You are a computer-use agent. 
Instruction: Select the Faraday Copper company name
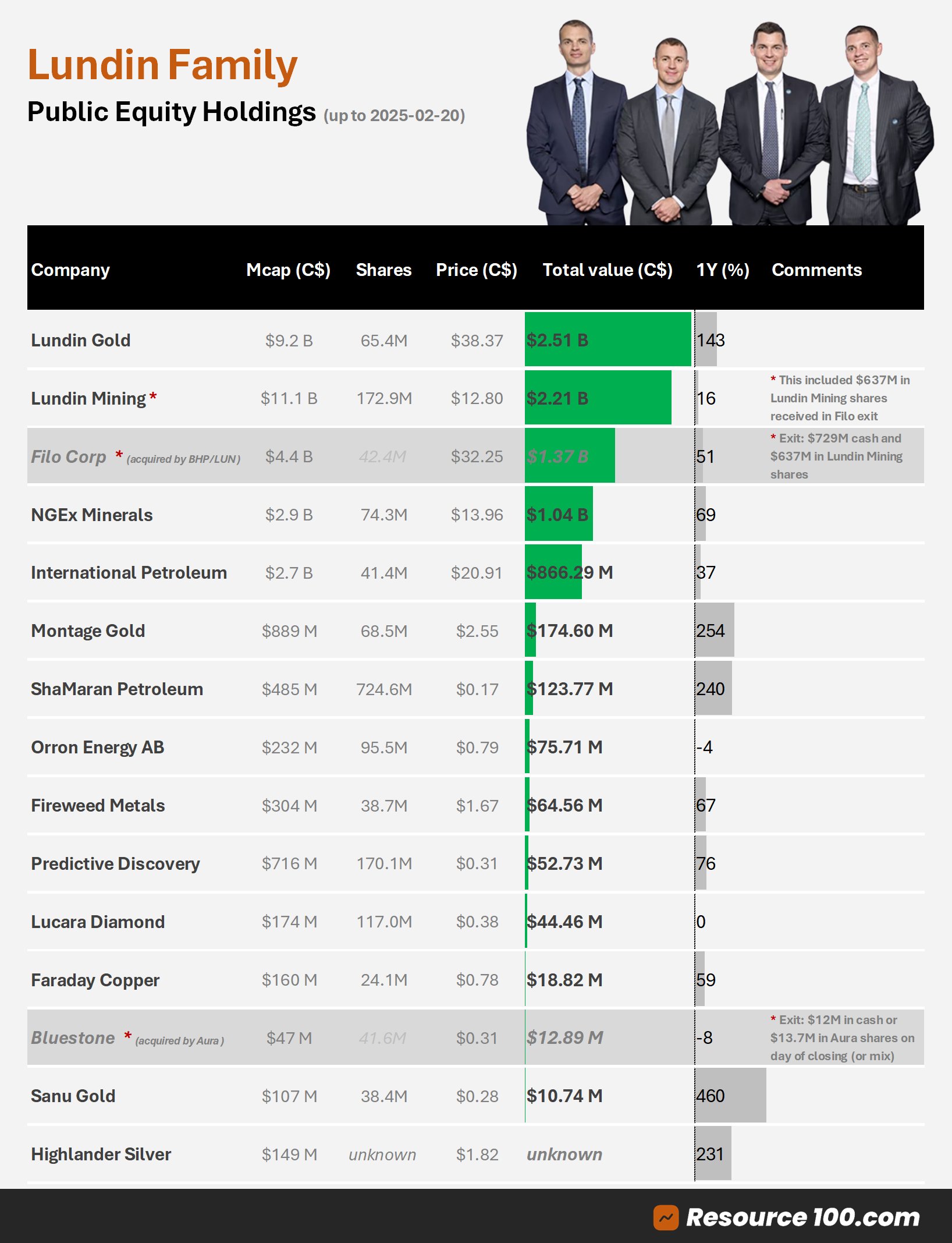click(95, 980)
